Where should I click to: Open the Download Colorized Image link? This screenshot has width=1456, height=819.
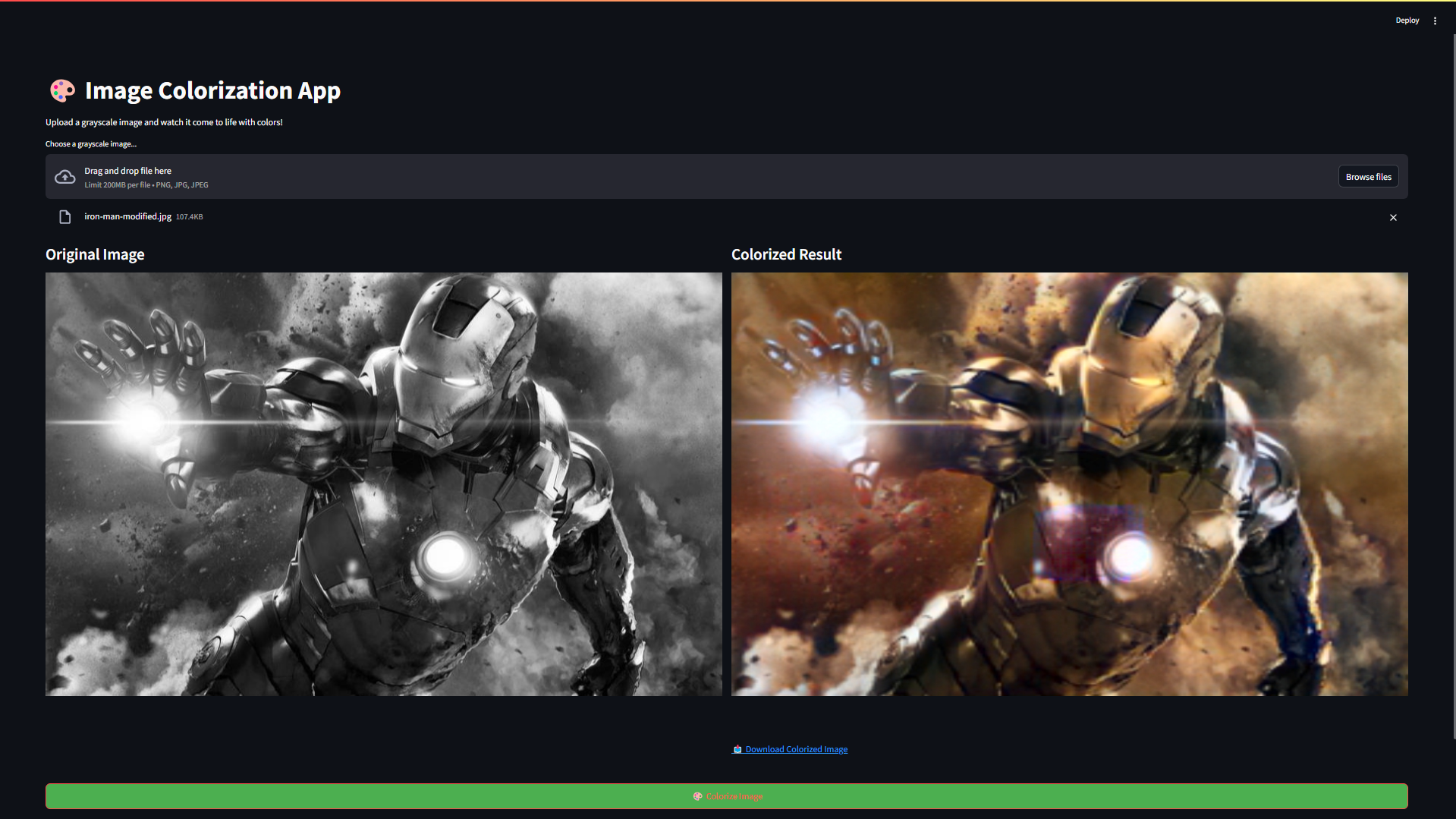click(796, 749)
